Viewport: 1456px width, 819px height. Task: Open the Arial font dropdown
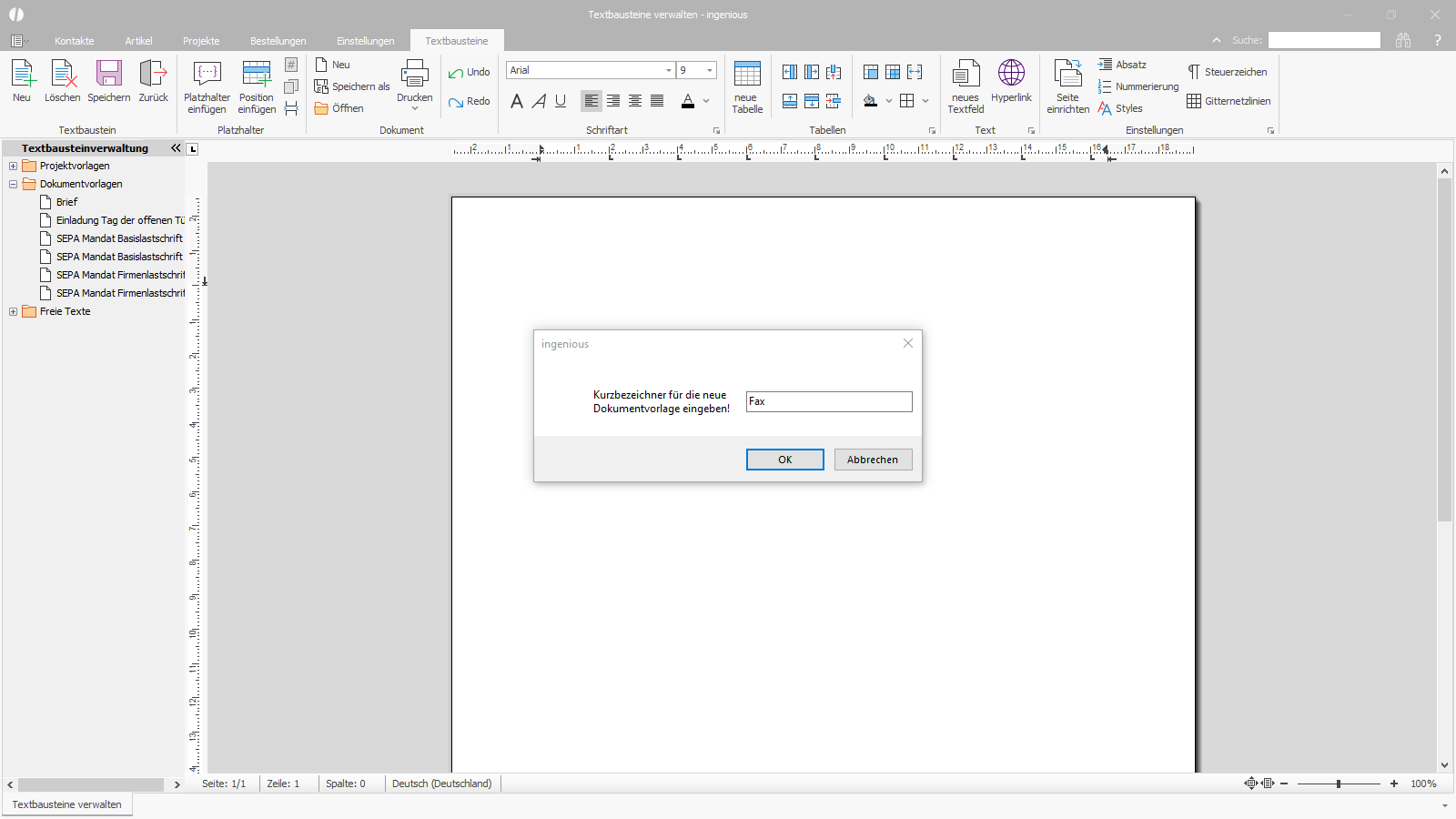pyautogui.click(x=669, y=70)
